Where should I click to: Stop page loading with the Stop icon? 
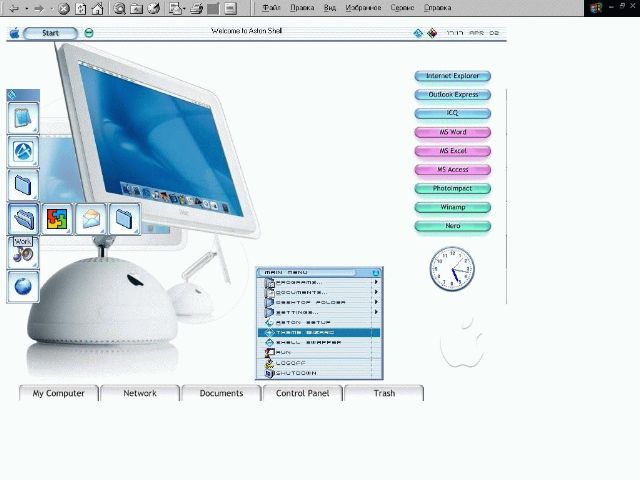[64, 9]
